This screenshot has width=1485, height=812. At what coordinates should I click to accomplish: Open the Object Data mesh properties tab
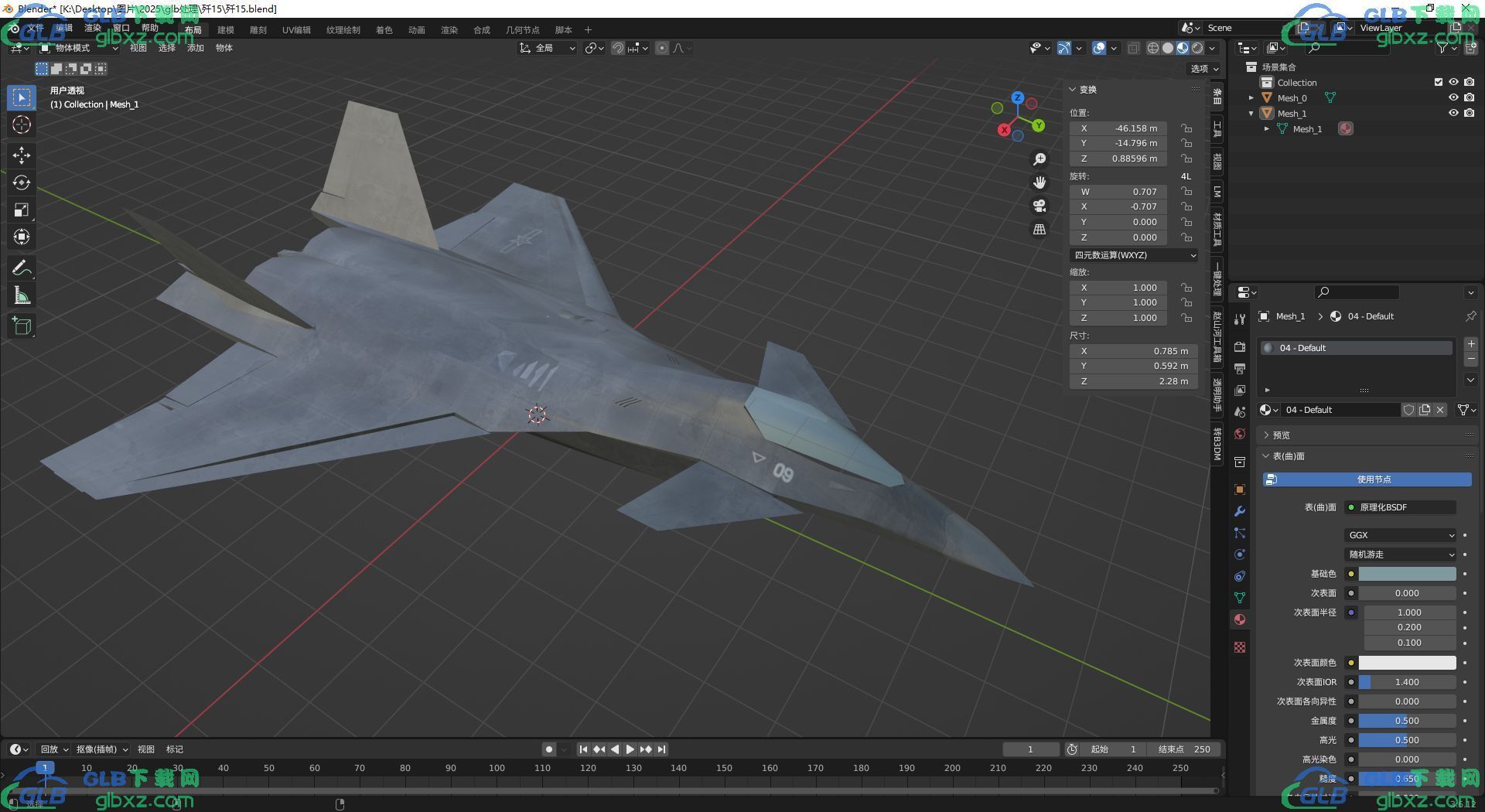[x=1240, y=598]
